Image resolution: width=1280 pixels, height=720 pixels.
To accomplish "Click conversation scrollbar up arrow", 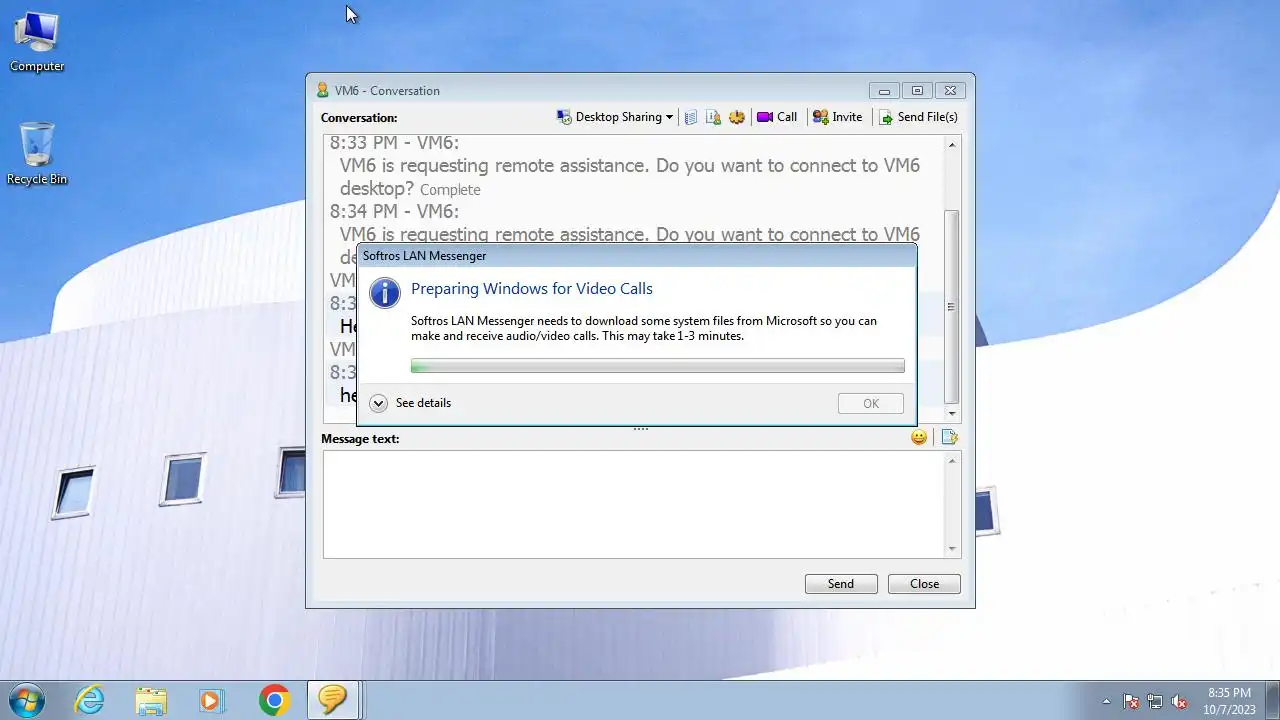I will (952, 145).
